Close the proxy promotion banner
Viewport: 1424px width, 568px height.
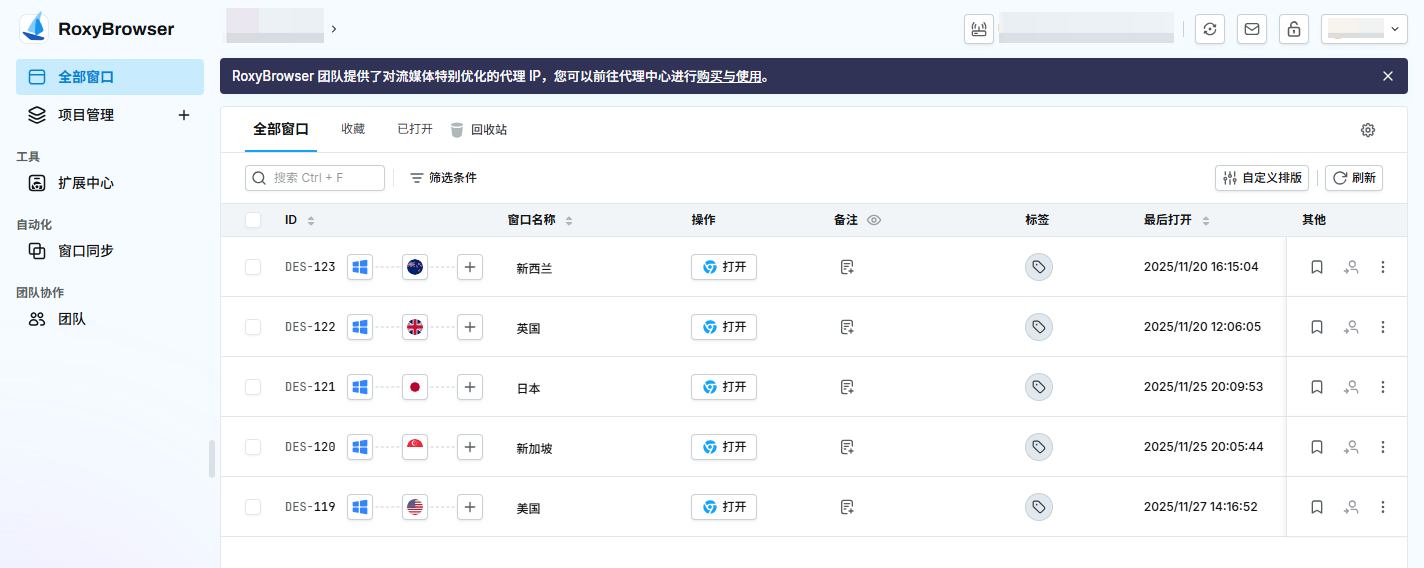1388,76
